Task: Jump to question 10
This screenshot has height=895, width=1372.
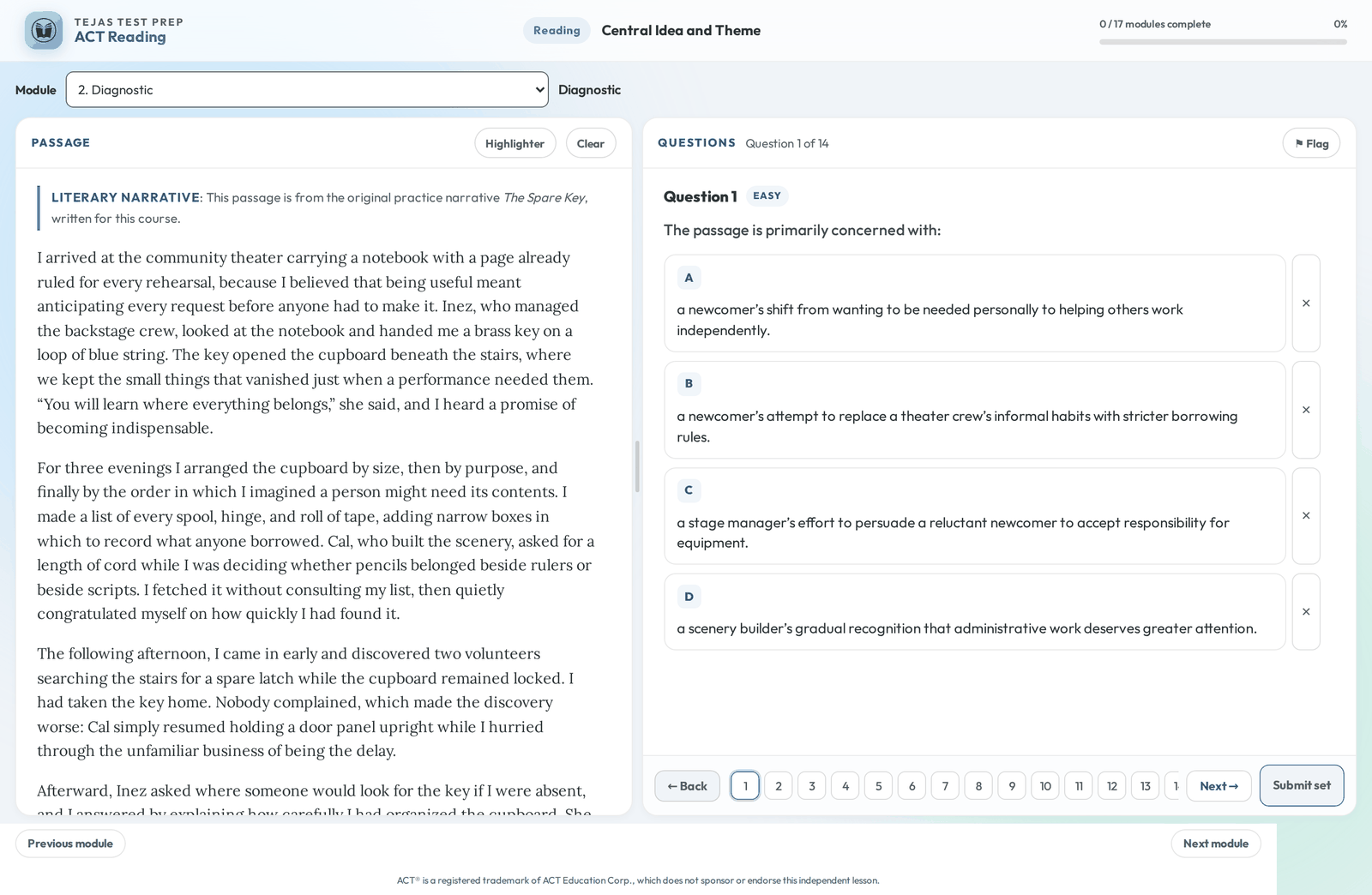Action: [x=1045, y=786]
